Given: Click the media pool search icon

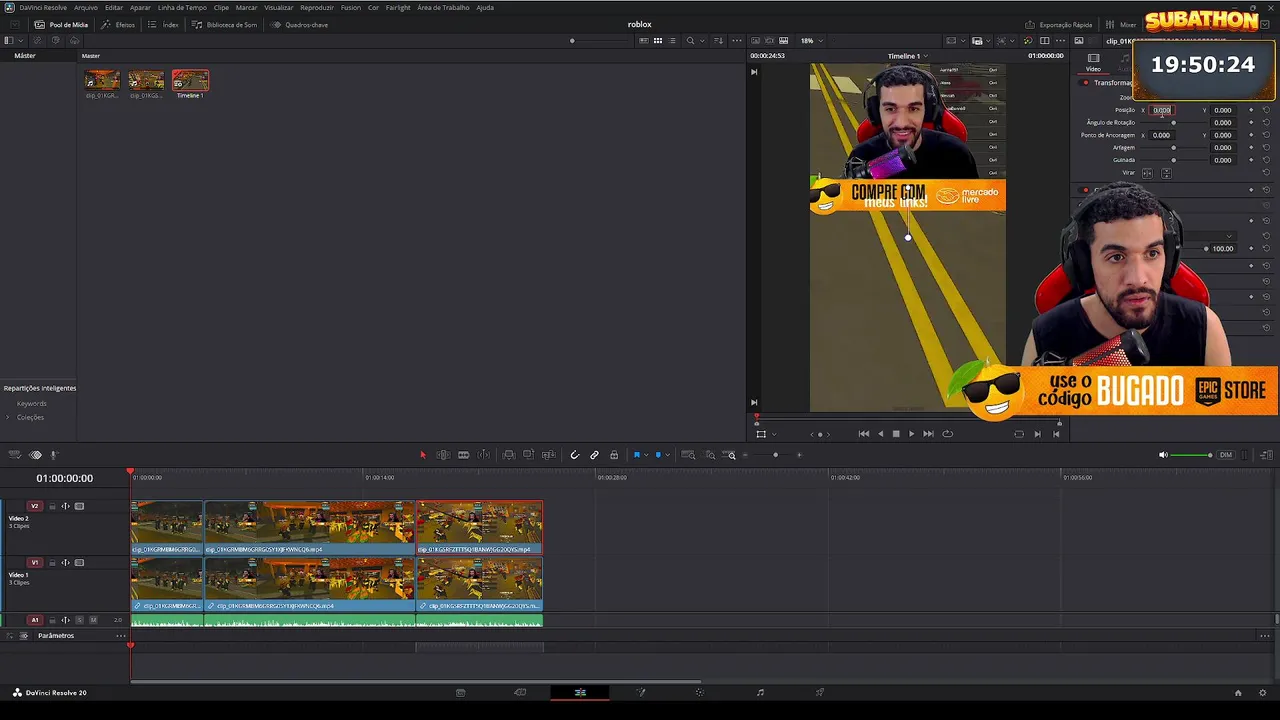Looking at the screenshot, I should tap(690, 41).
